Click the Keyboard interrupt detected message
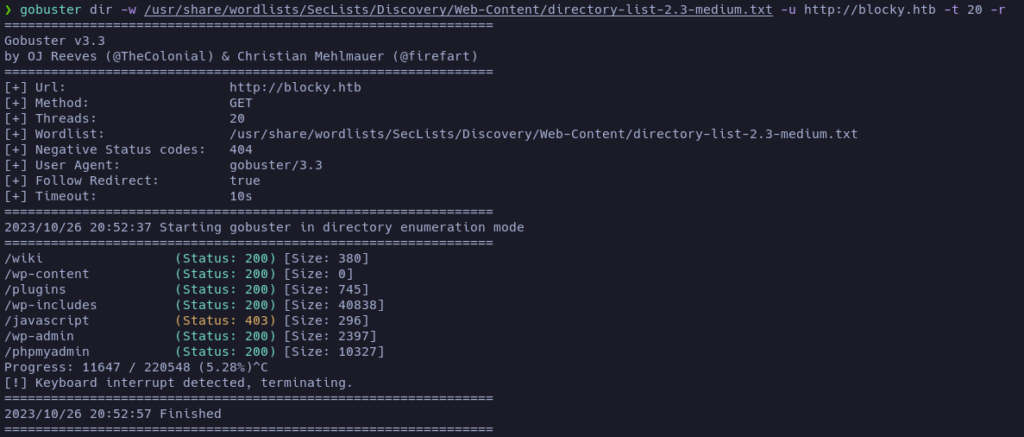 [x=178, y=383]
